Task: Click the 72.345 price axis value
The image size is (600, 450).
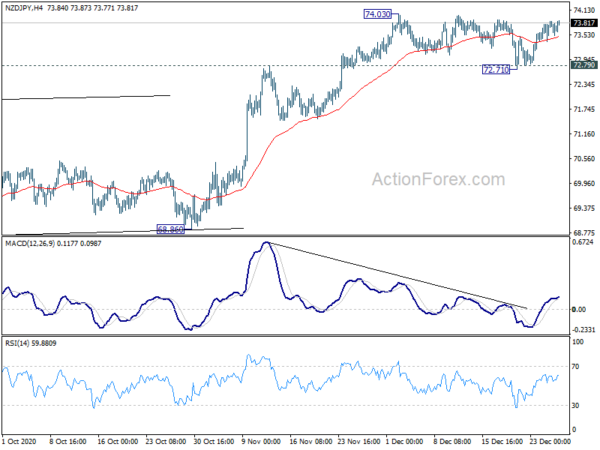Action: click(584, 85)
